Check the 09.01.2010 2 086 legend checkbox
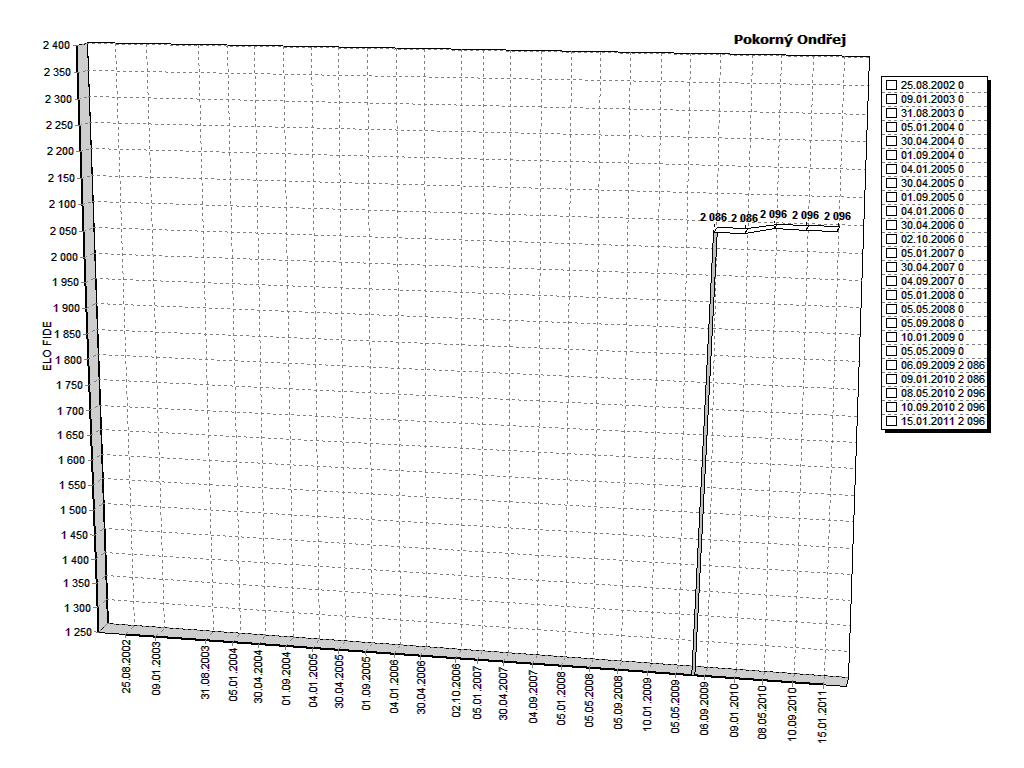This screenshot has width=1024, height=768. (891, 380)
